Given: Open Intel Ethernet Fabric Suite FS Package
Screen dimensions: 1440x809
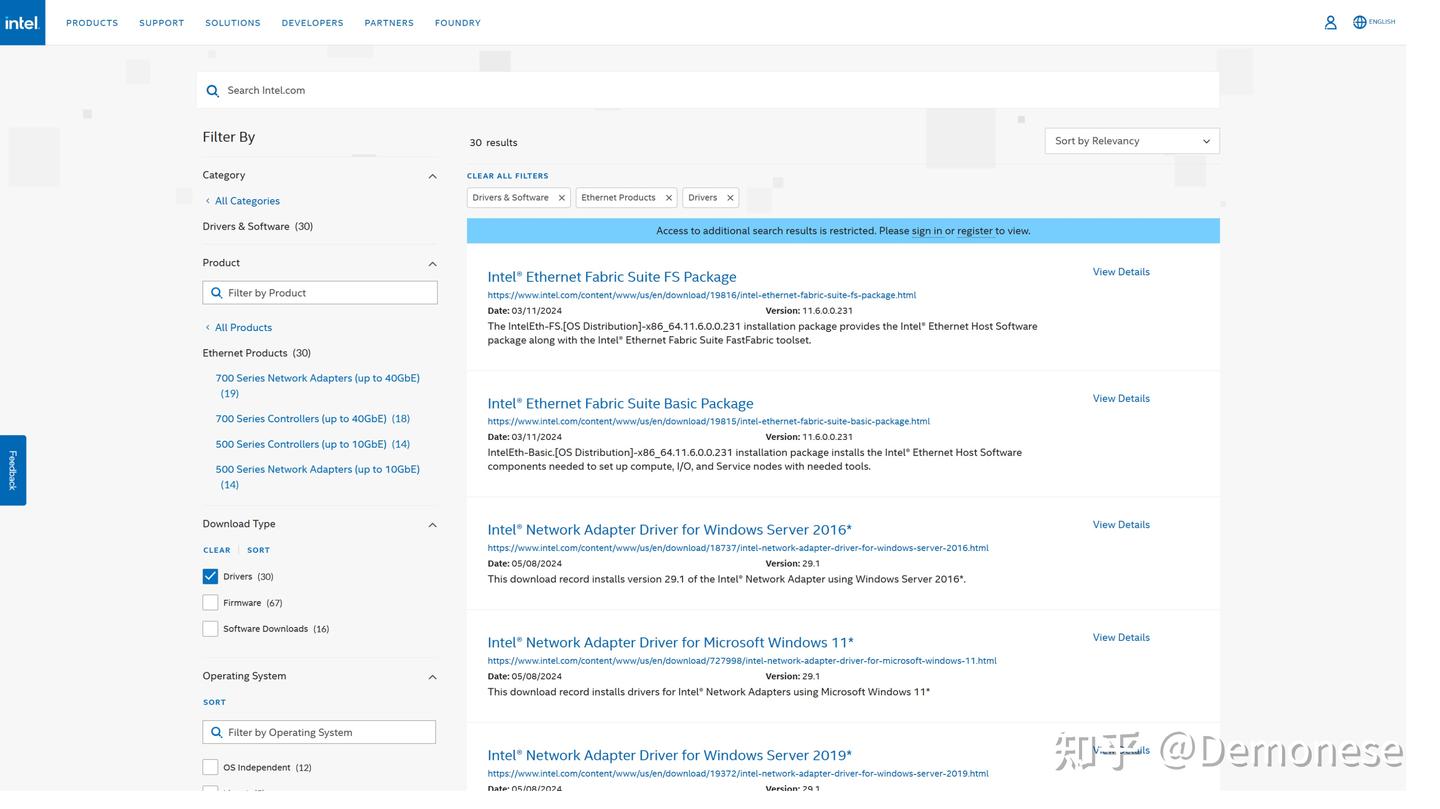Looking at the screenshot, I should click(x=612, y=277).
